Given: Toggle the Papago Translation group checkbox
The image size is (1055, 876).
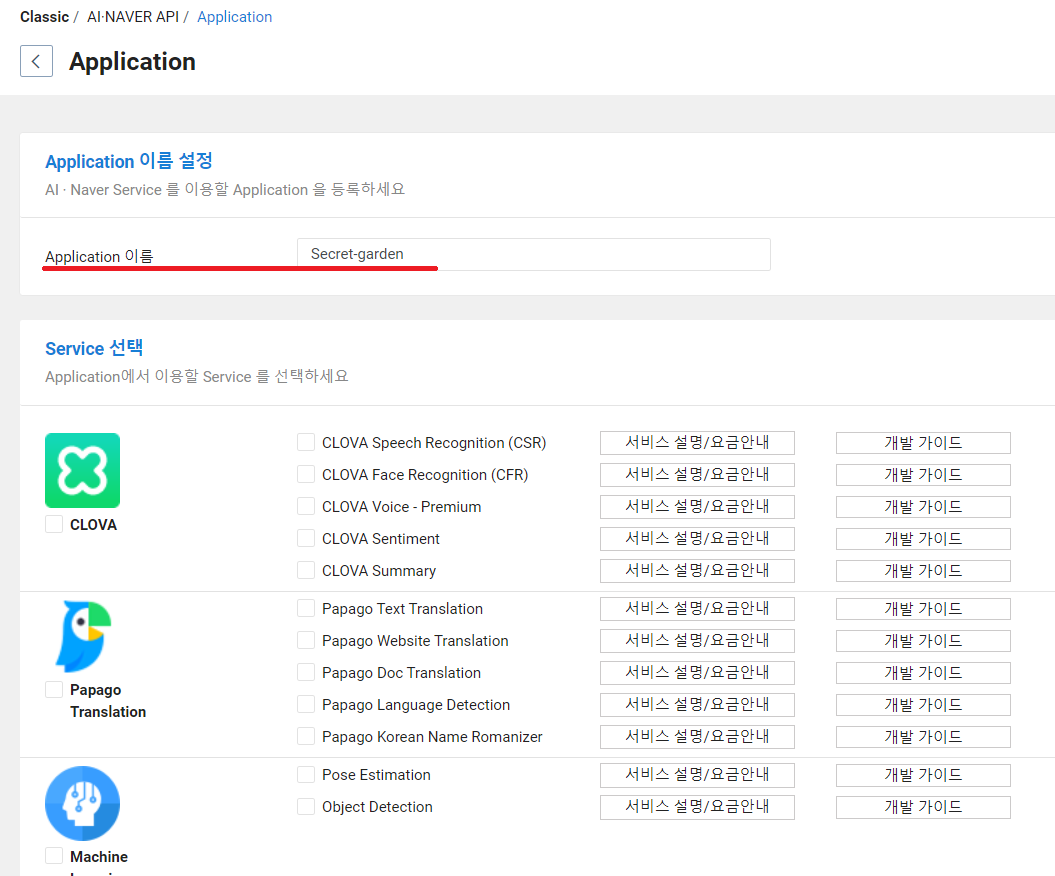Looking at the screenshot, I should click(x=56, y=689).
